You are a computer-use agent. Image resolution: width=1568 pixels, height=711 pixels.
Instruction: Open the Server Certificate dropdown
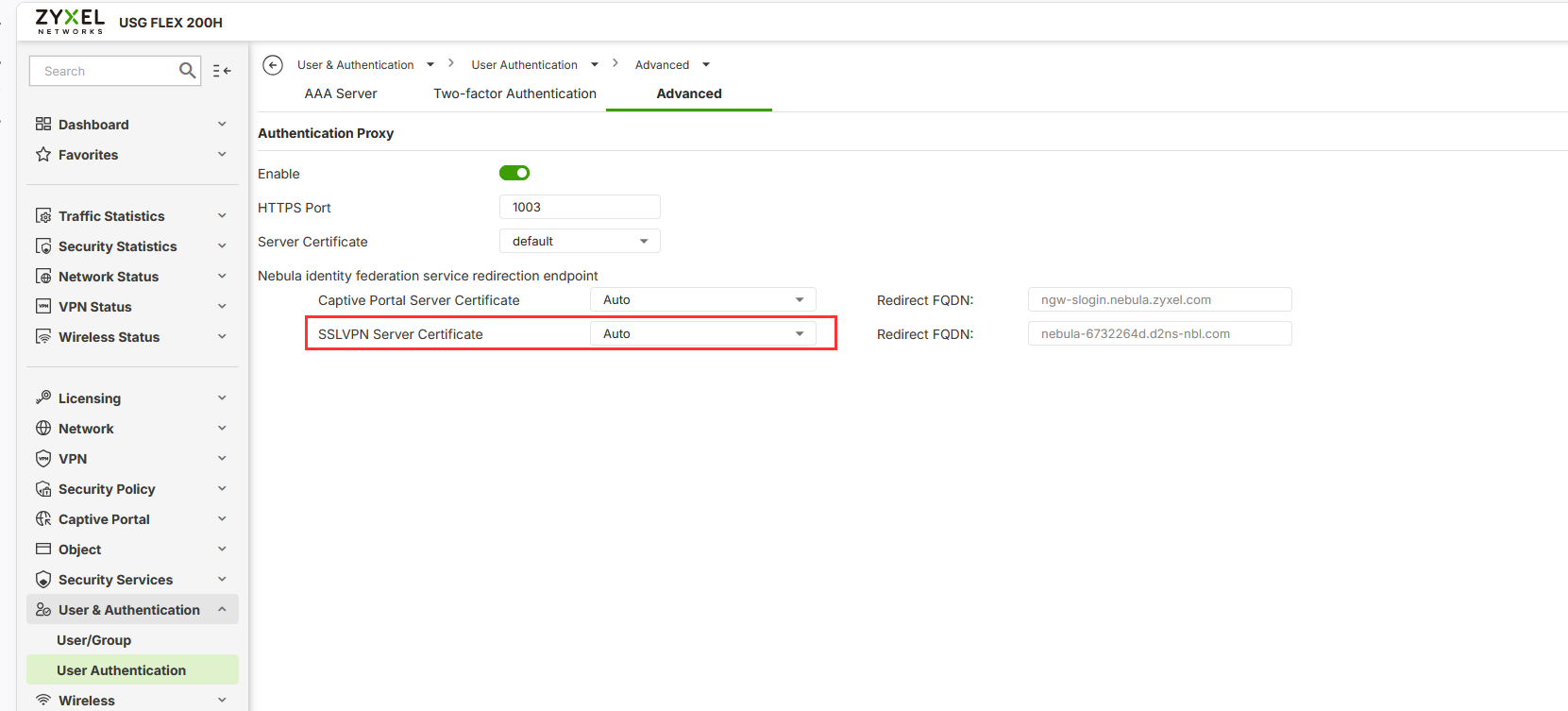tap(580, 241)
